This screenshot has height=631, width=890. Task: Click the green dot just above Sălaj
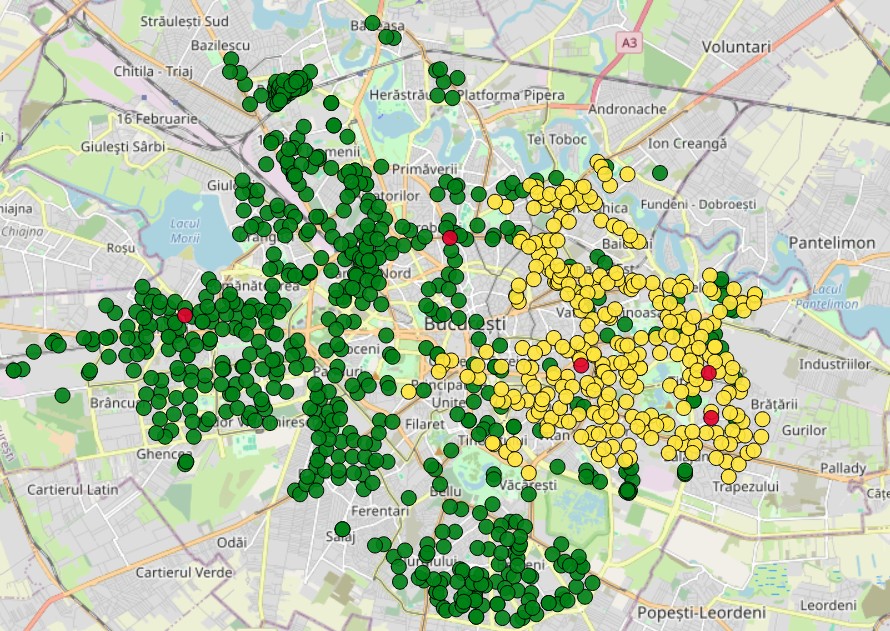pyautogui.click(x=342, y=528)
